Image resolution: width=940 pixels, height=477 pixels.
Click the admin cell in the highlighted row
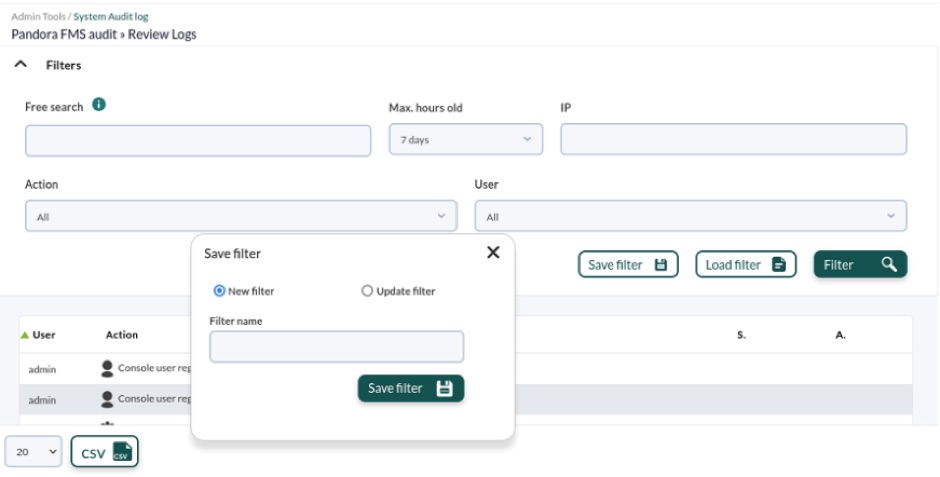pos(42,400)
